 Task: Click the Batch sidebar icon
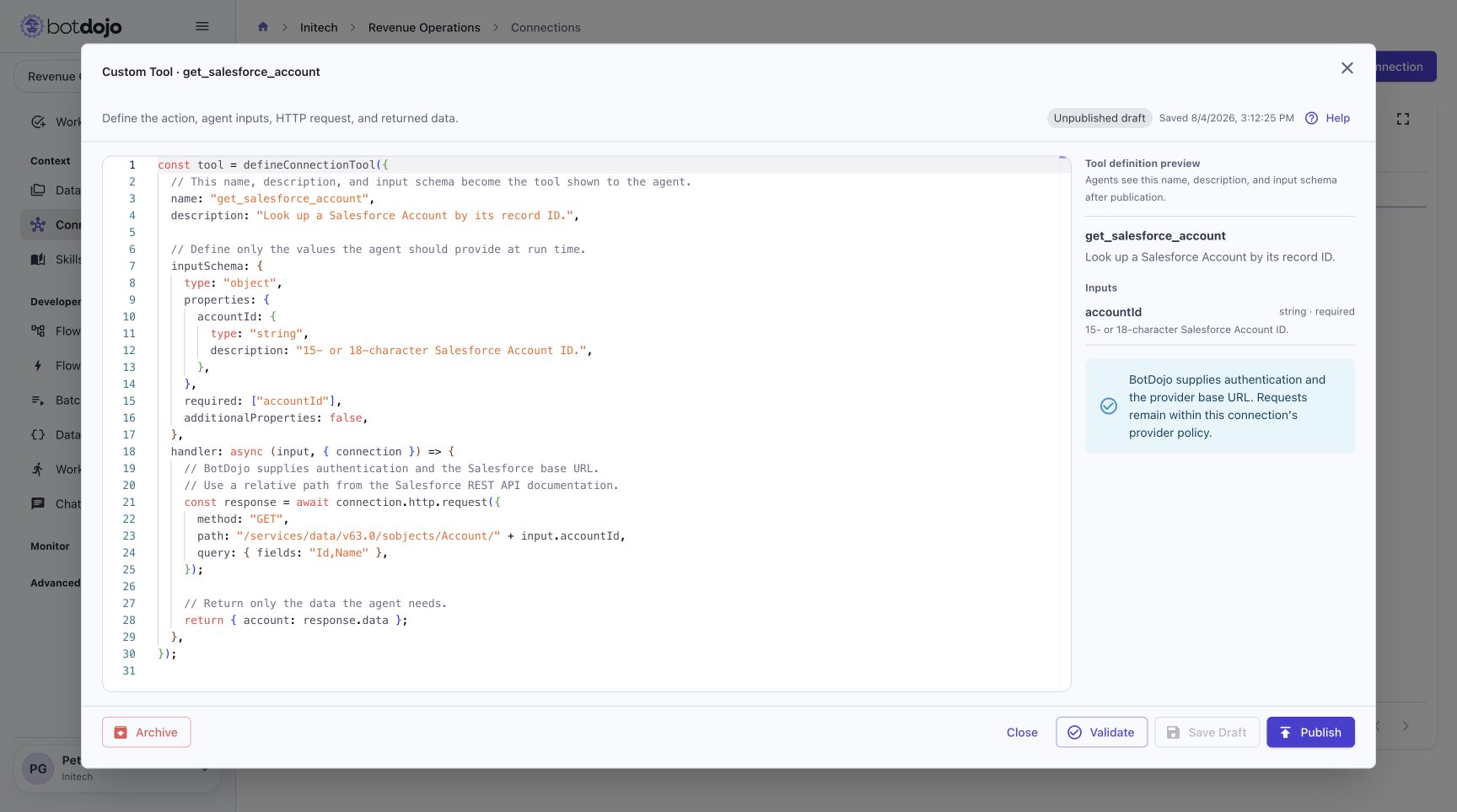pyautogui.click(x=38, y=400)
